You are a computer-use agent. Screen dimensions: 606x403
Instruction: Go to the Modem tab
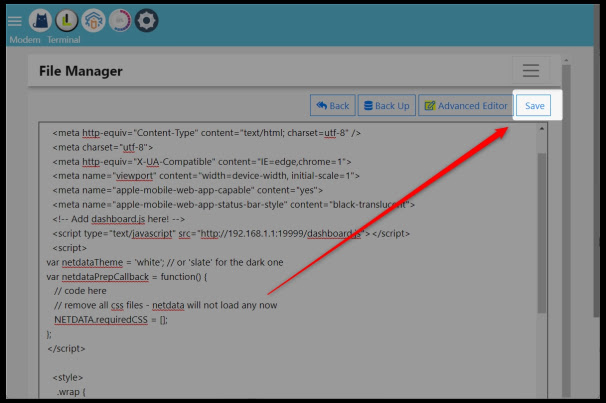25,39
